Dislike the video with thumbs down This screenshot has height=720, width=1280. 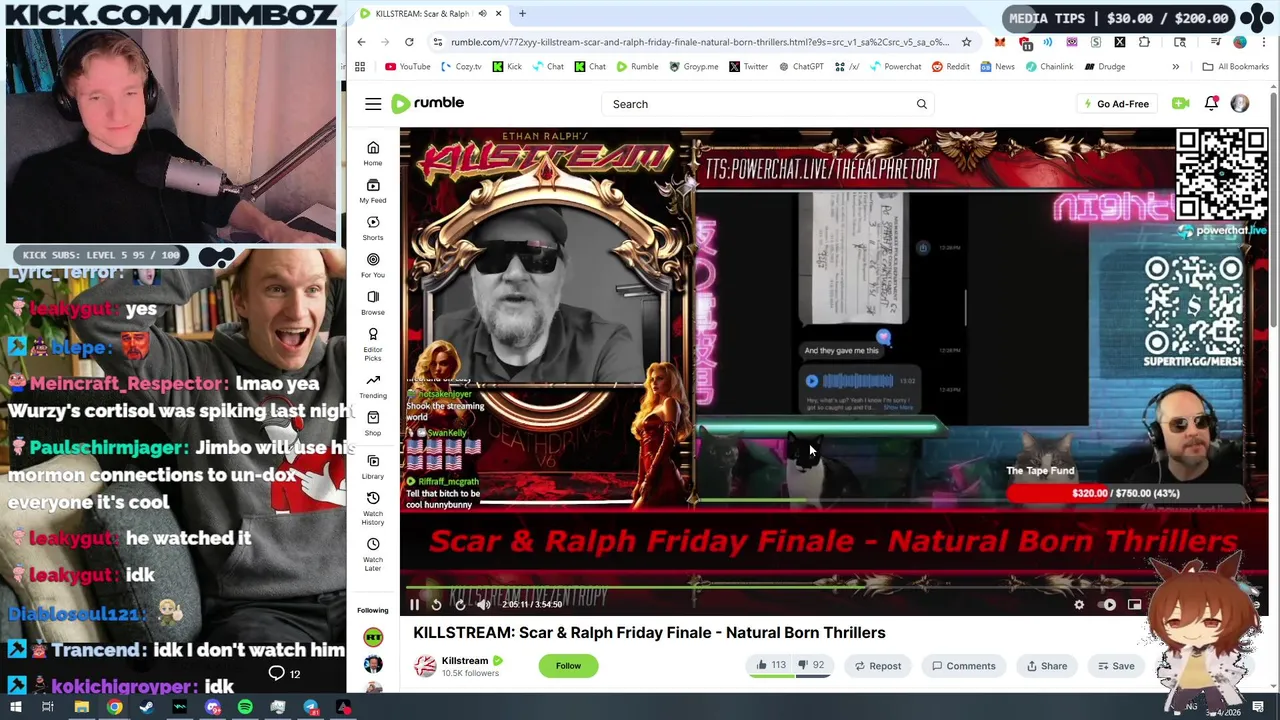(x=810, y=666)
